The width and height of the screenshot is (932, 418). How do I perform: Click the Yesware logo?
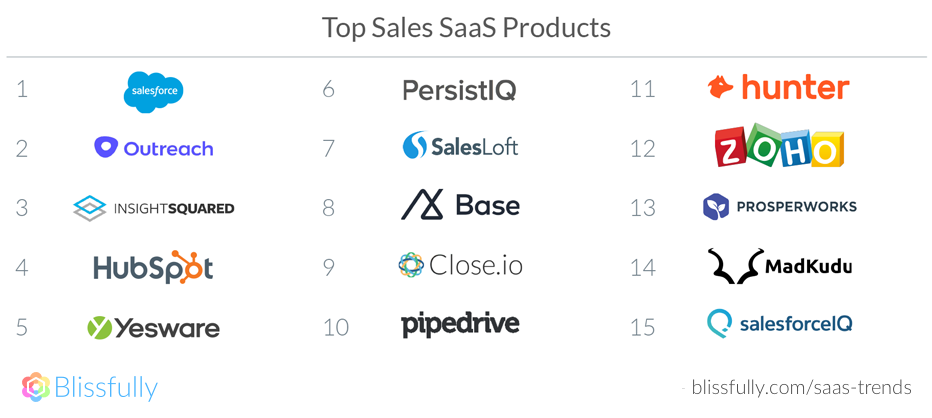pyautogui.click(x=153, y=327)
